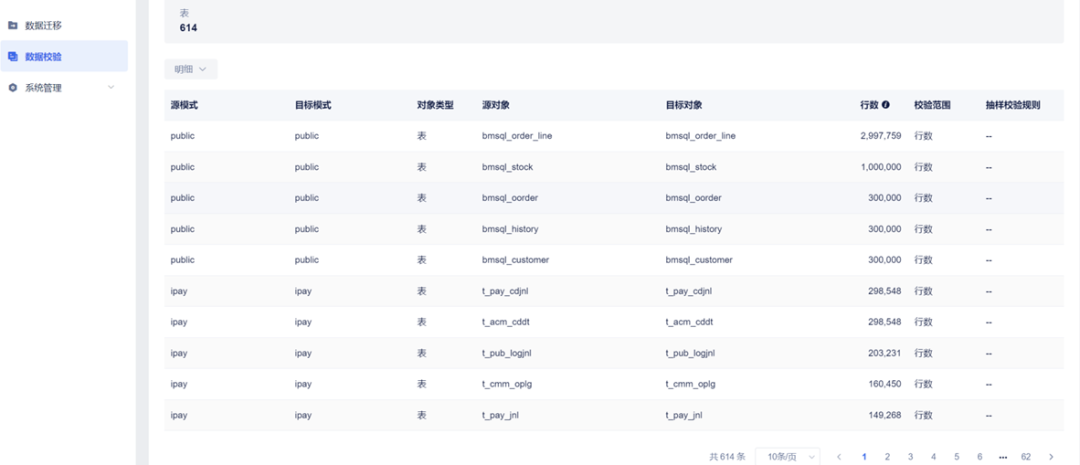Screen dimensions: 1080x465
Task: Click the 对象类型 column header
Action: click(435, 105)
